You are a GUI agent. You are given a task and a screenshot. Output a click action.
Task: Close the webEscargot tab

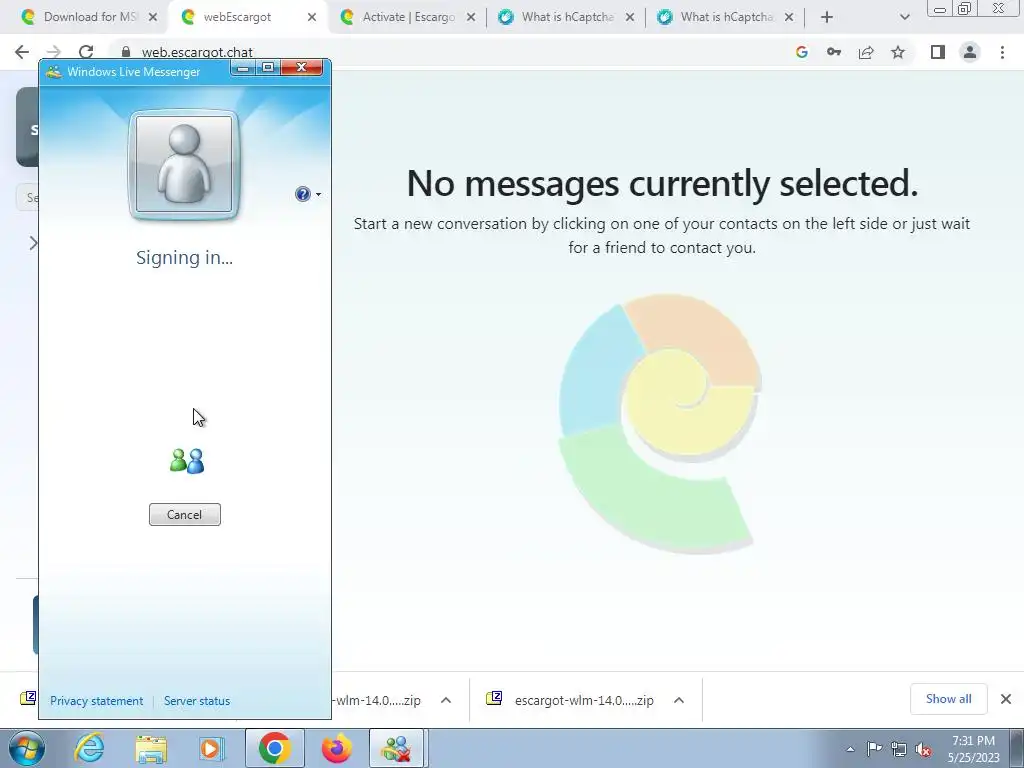312,17
